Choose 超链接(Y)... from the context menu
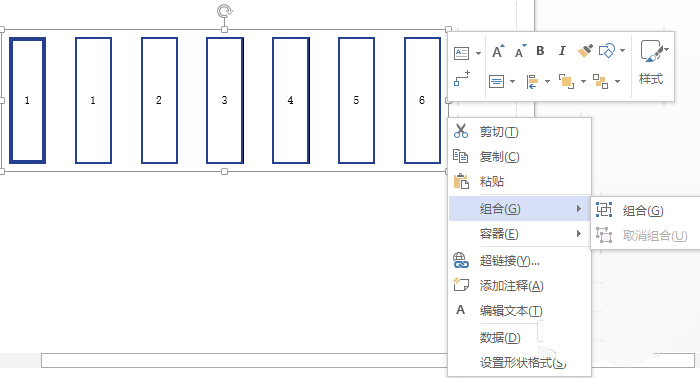700x378 pixels. coord(520,261)
